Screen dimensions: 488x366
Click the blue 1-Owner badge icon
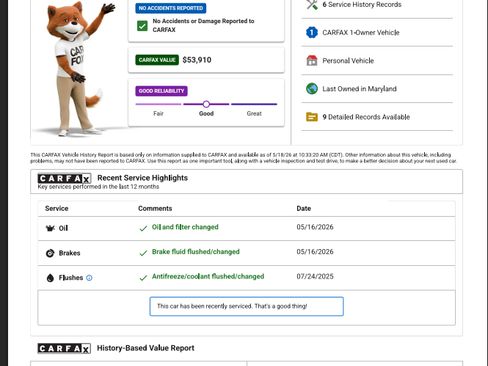click(x=312, y=32)
